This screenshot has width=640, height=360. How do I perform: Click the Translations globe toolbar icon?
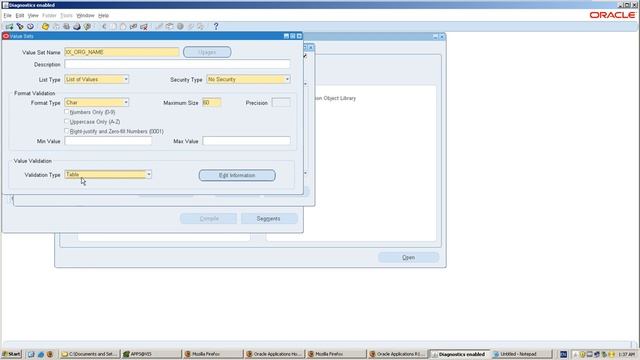(x=180, y=27)
